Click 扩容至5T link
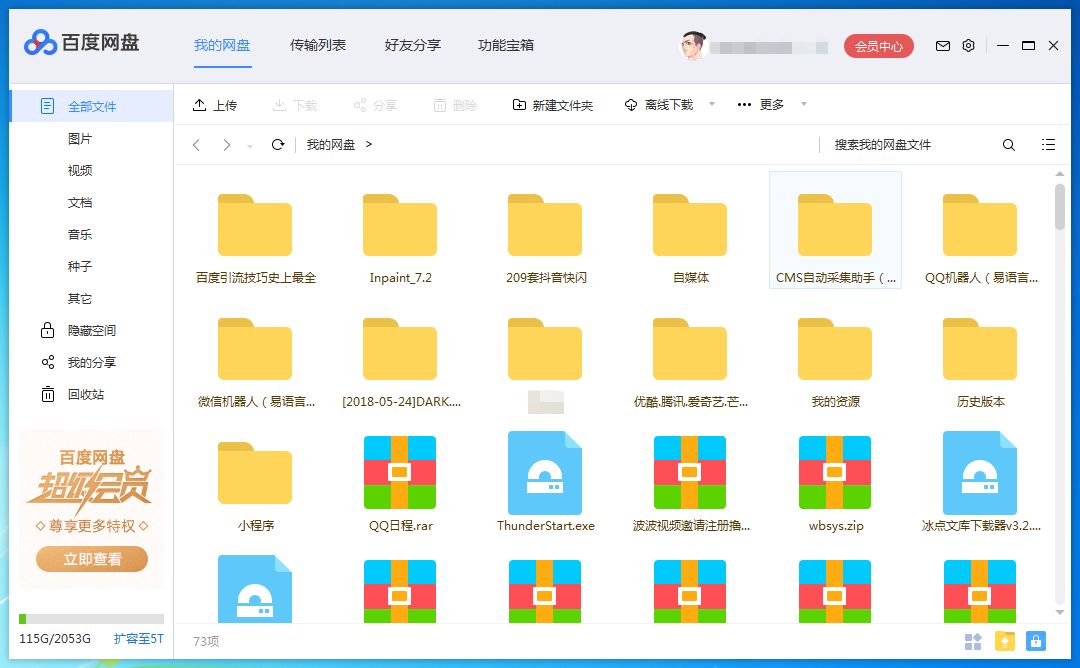Screen dimensions: 1080x668 click(x=139, y=638)
